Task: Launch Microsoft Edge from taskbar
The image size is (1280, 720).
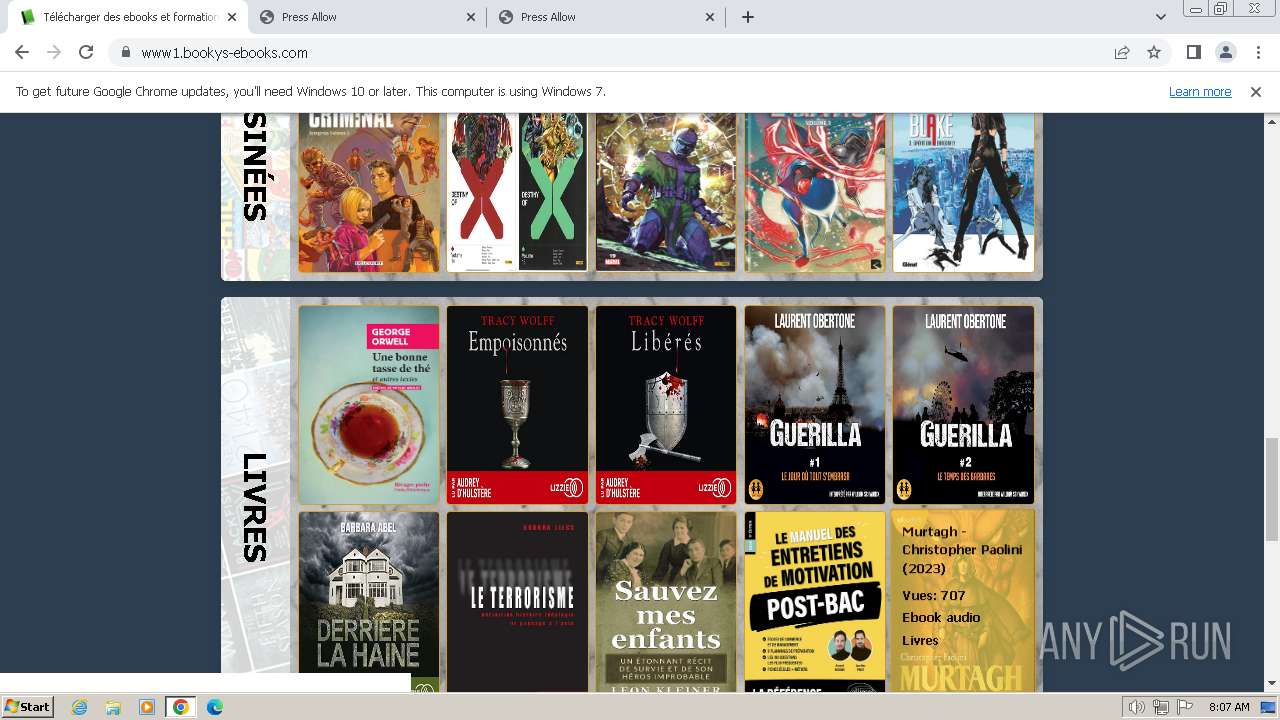Action: [214, 707]
